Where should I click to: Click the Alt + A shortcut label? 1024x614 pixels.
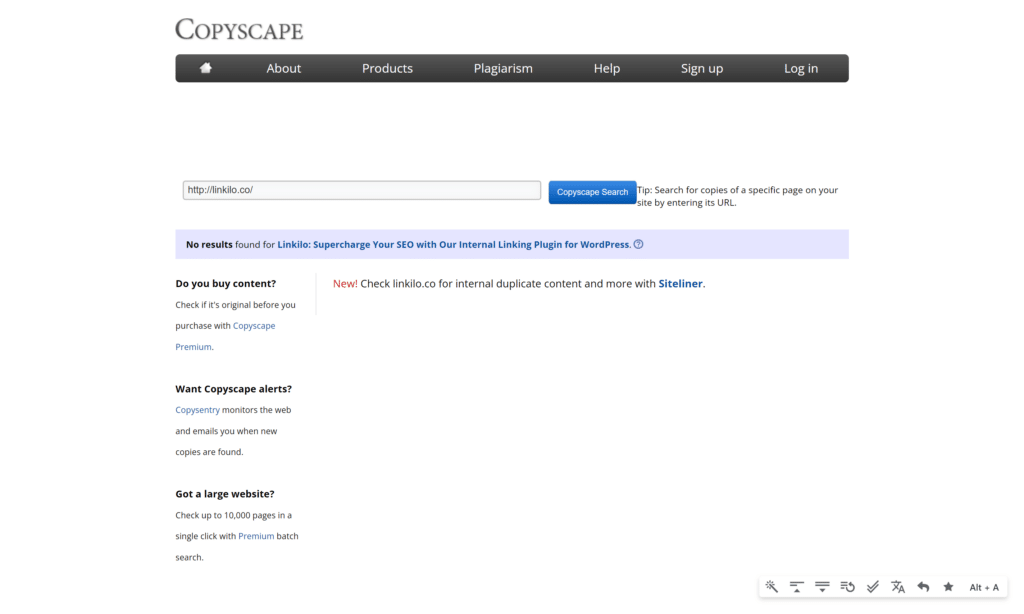click(984, 587)
